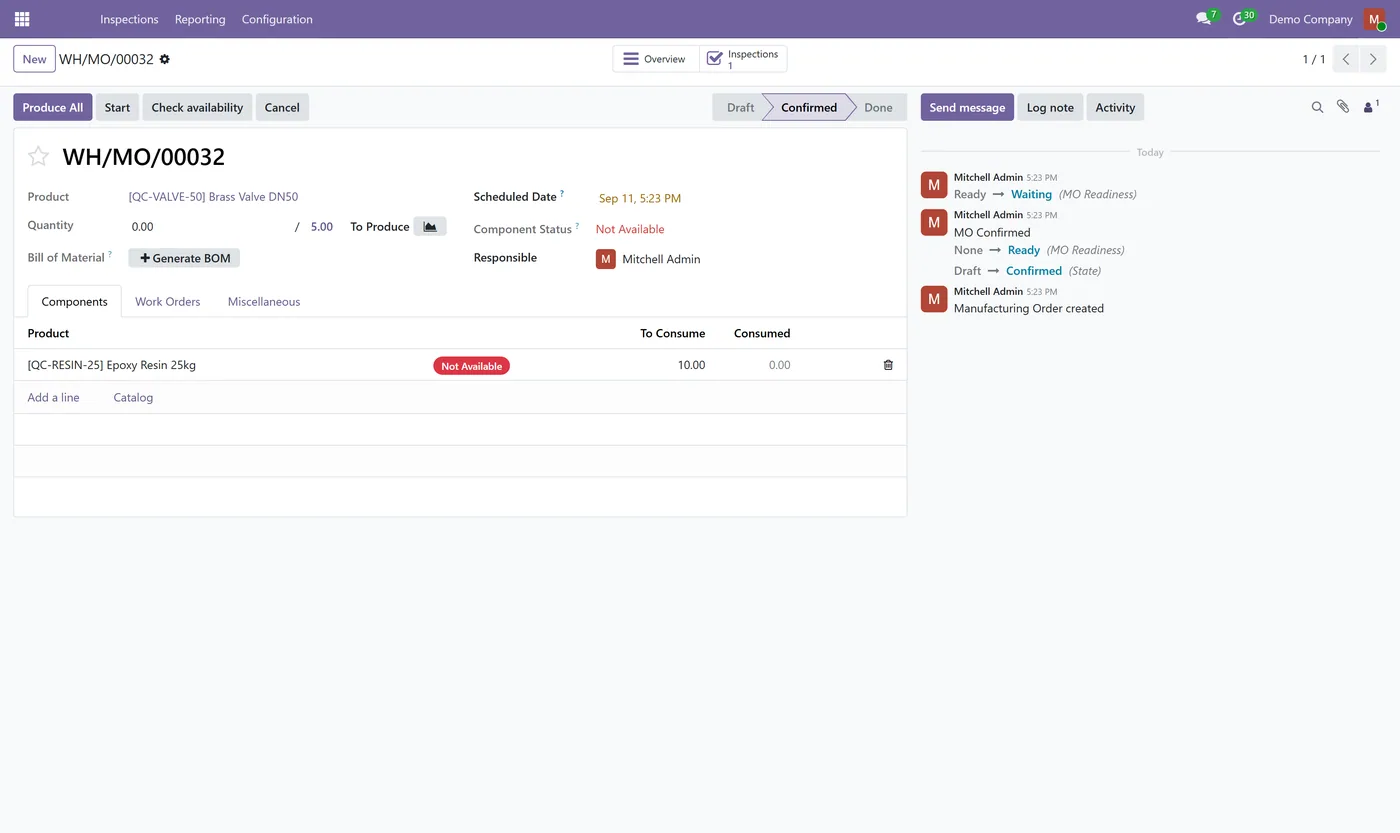Viewport: 1400px width, 833px height.
Task: Search messages in the chatter
Action: (x=1317, y=107)
